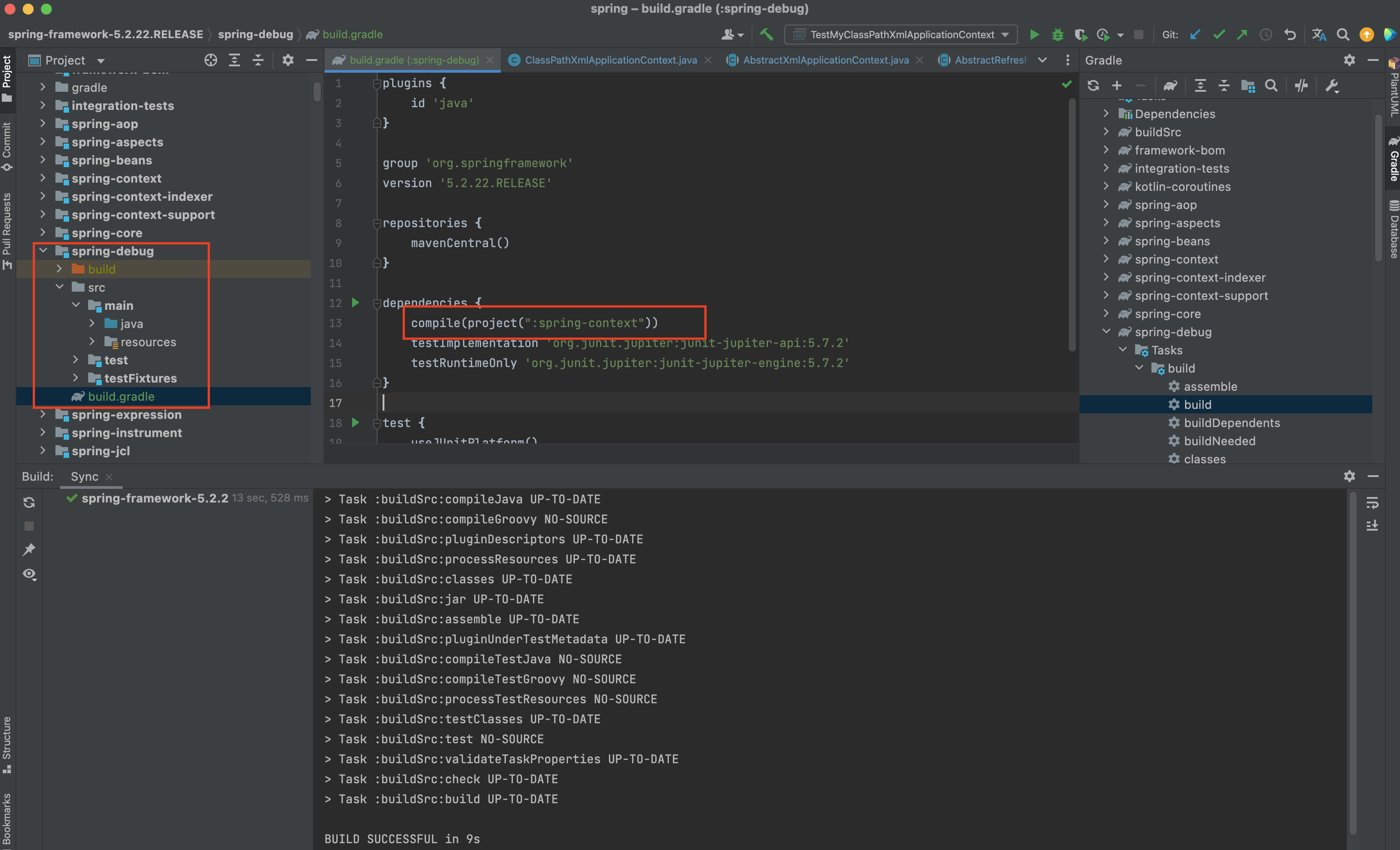The height and width of the screenshot is (850, 1400).
Task: Toggle the Build view eye icon
Action: click(29, 574)
